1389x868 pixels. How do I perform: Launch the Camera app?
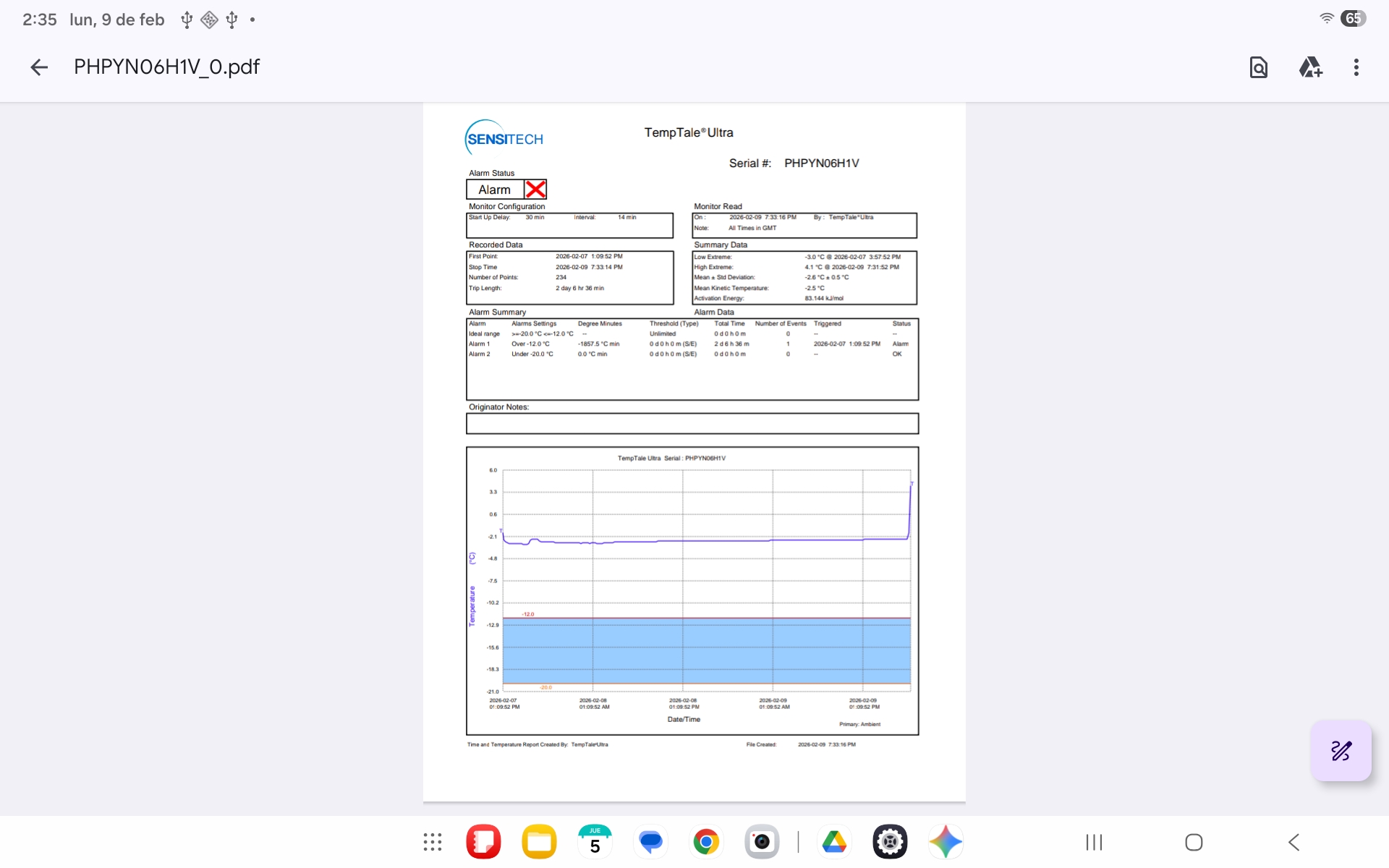point(762,842)
